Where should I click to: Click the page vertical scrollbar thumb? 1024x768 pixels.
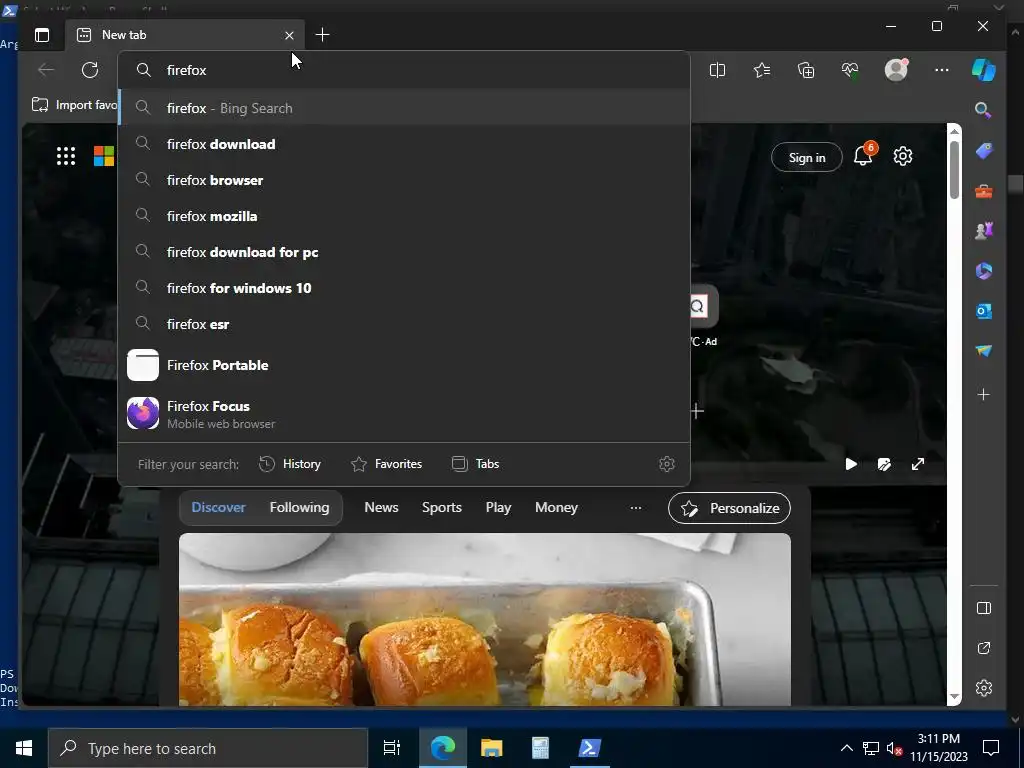(x=954, y=168)
